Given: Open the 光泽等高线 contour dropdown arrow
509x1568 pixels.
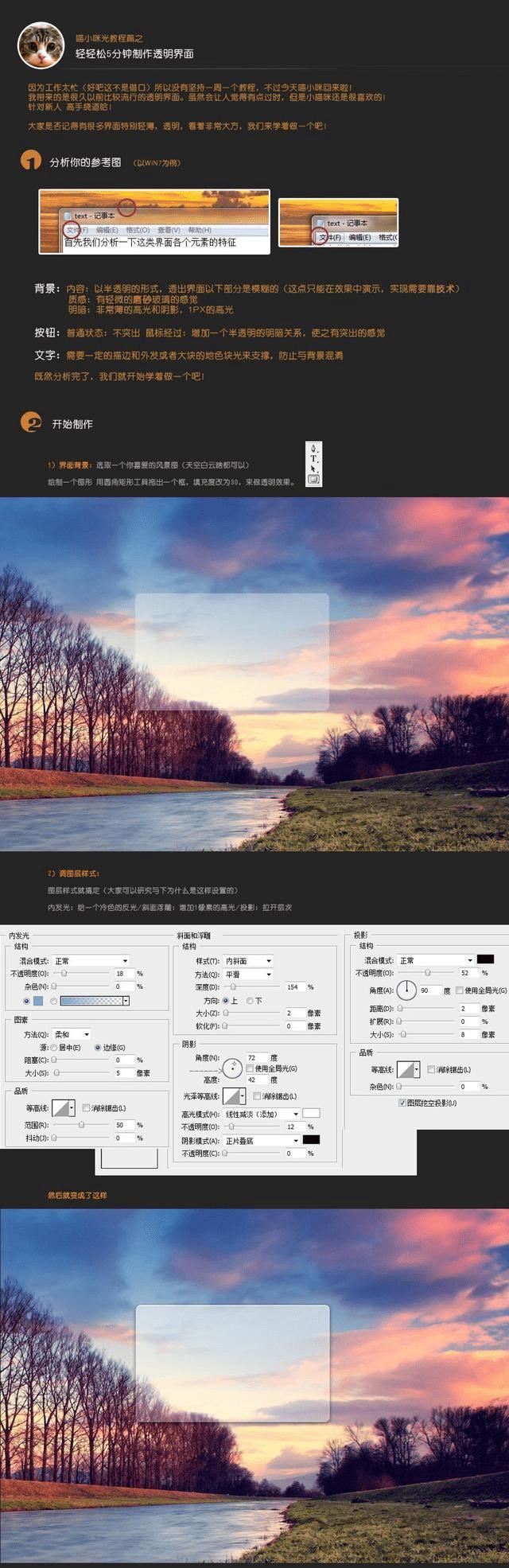Looking at the screenshot, I should [x=243, y=1096].
